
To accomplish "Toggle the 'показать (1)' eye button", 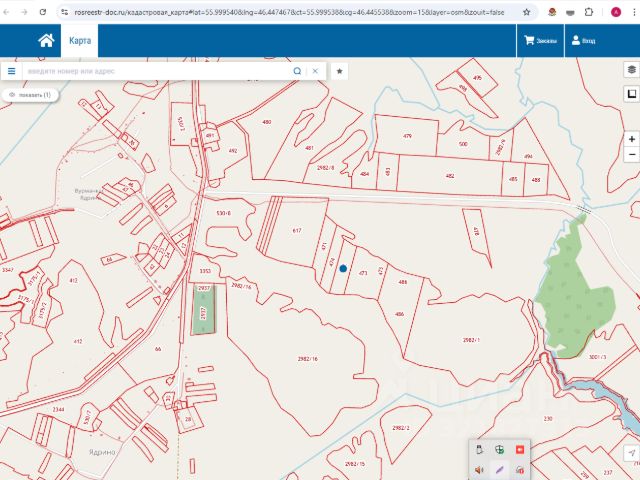I will pyautogui.click(x=28, y=95).
